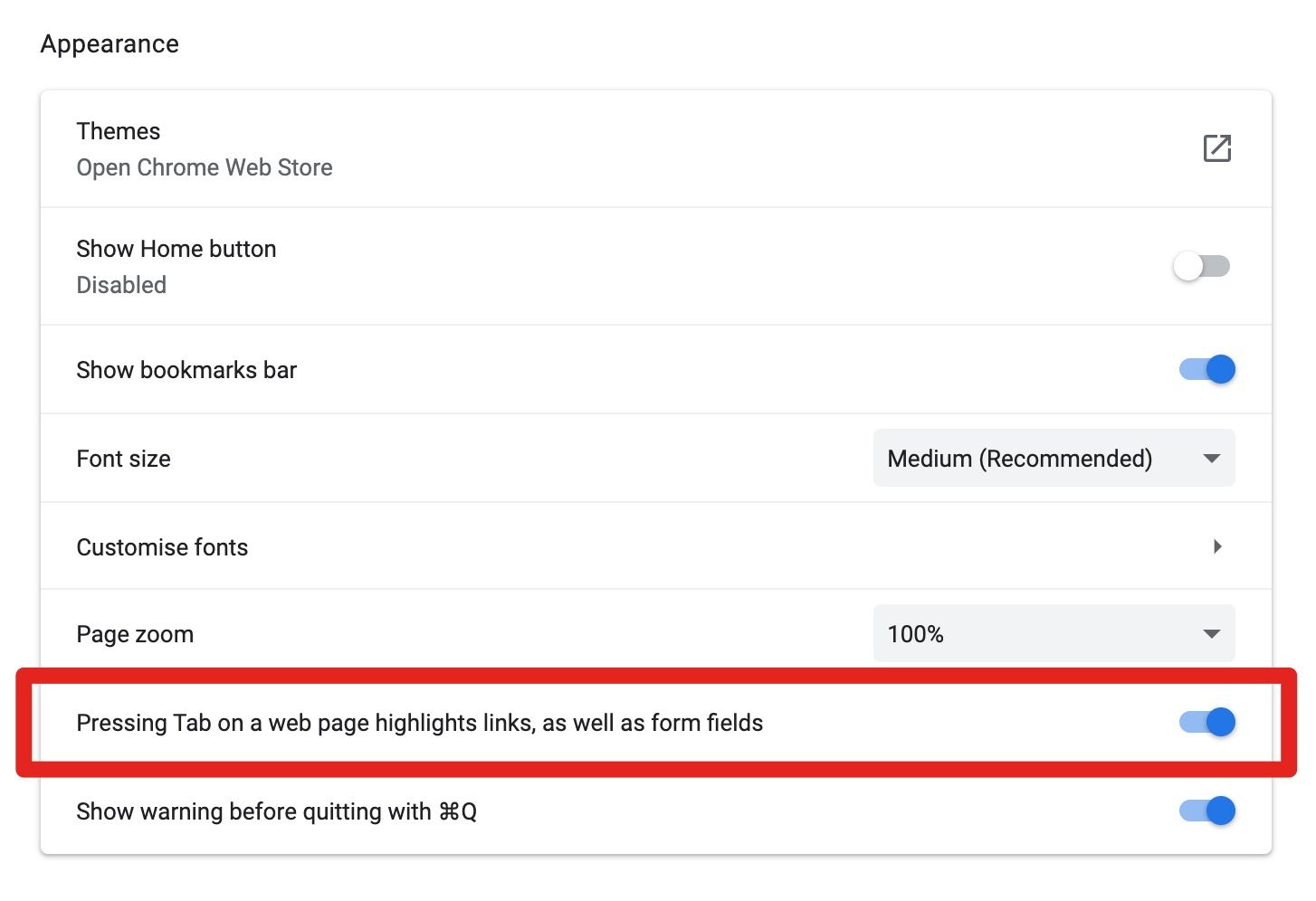1316x901 pixels.
Task: Click the Themes row label
Action: (x=119, y=131)
